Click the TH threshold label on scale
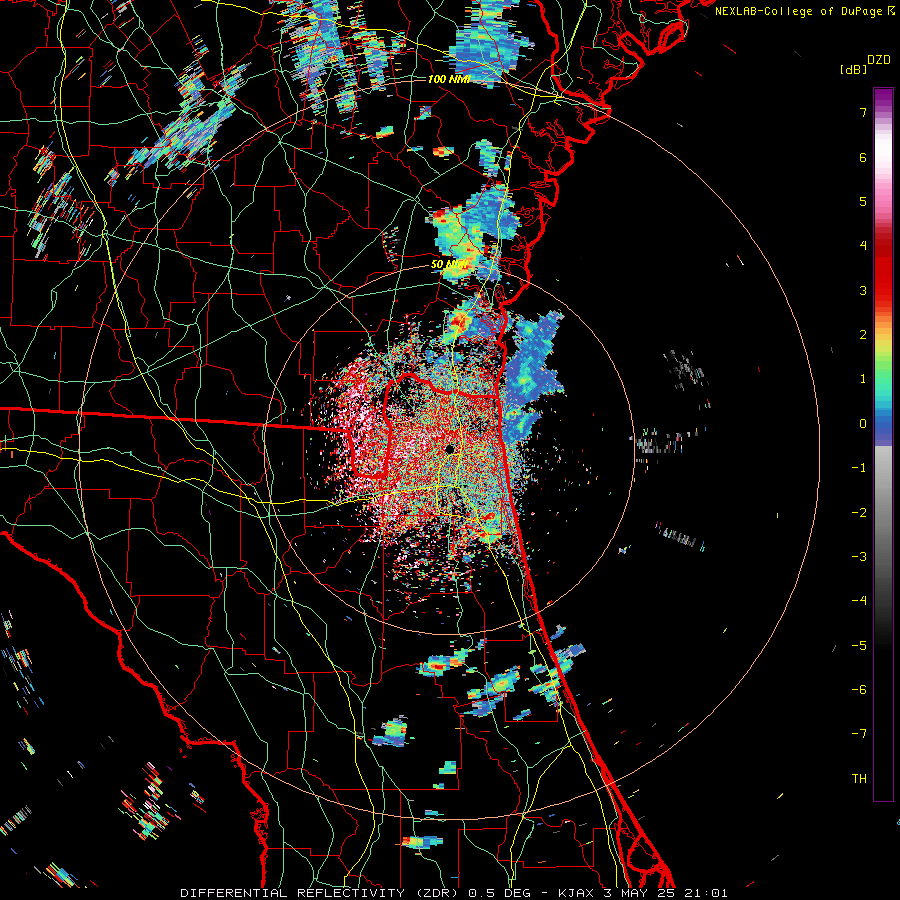The height and width of the screenshot is (900, 900). tap(859, 779)
